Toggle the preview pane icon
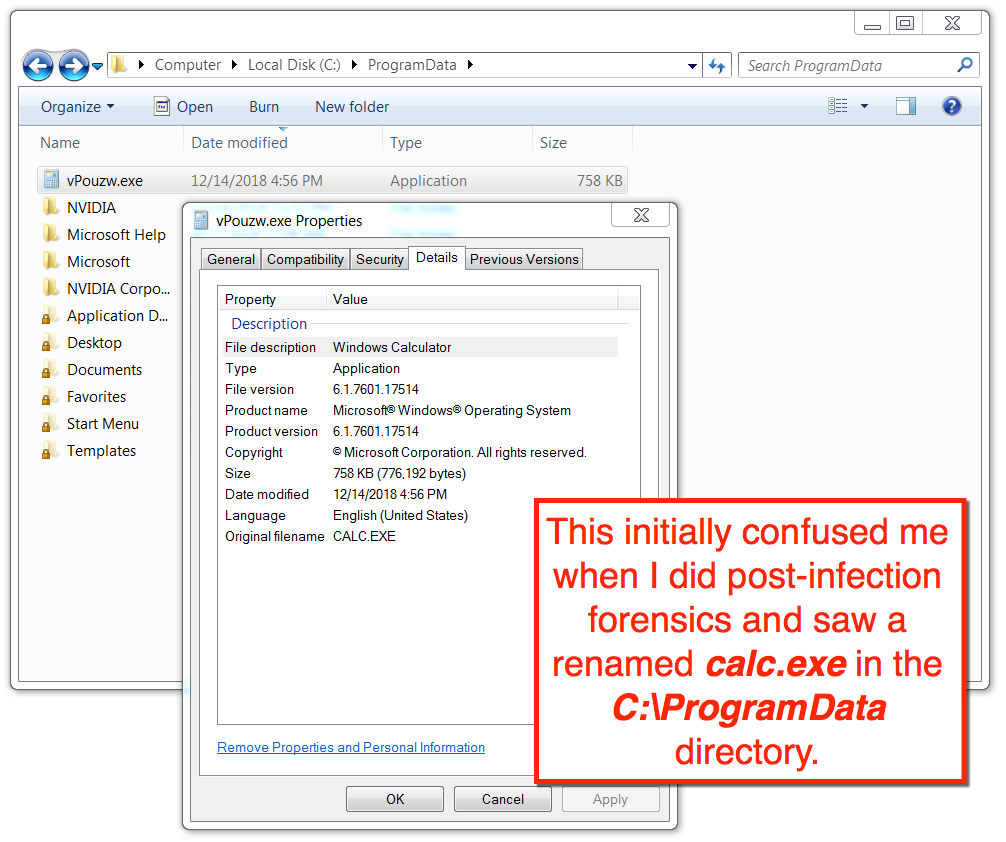 point(906,106)
